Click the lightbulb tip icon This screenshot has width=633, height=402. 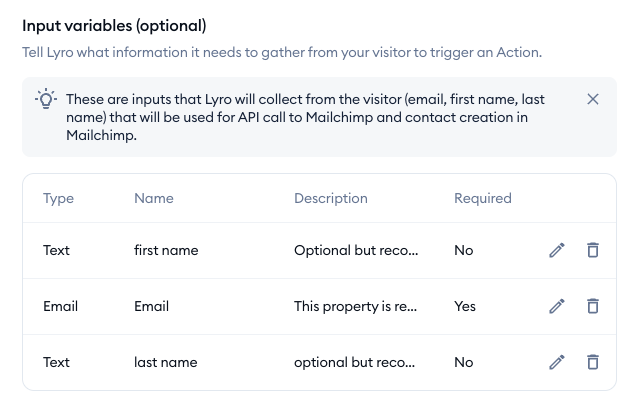[45, 100]
